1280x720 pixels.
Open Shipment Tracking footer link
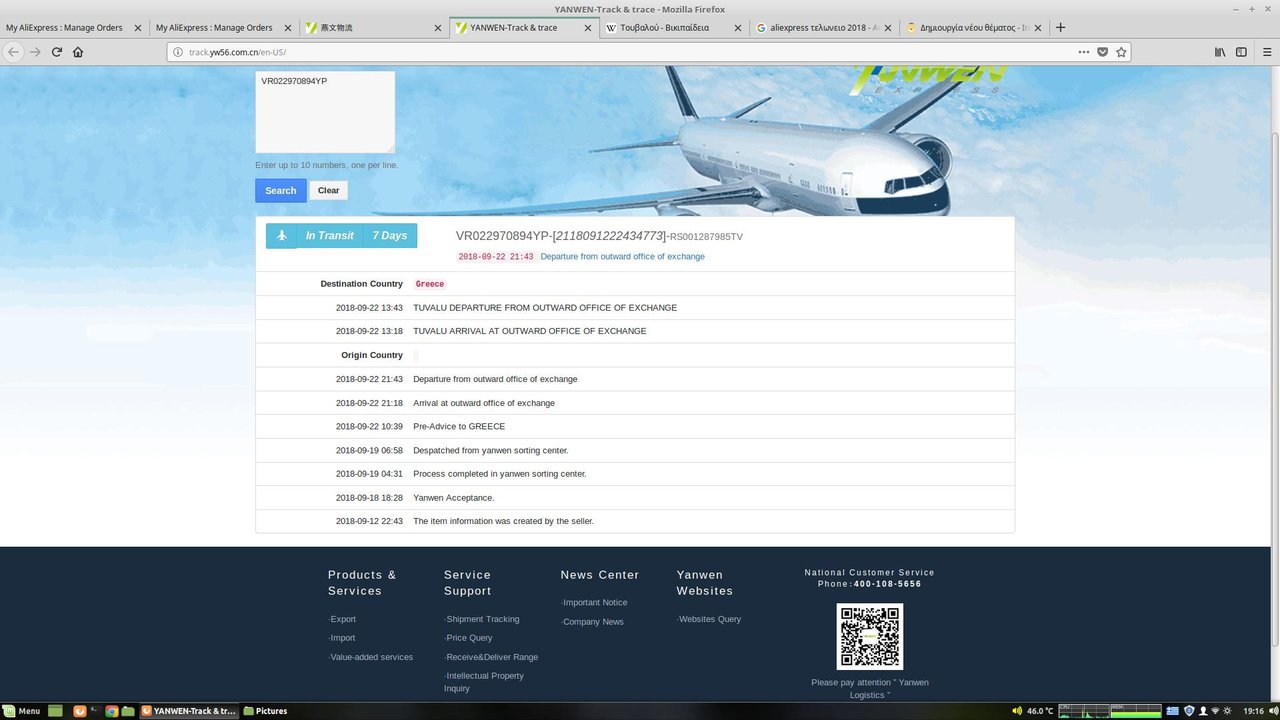coord(482,619)
